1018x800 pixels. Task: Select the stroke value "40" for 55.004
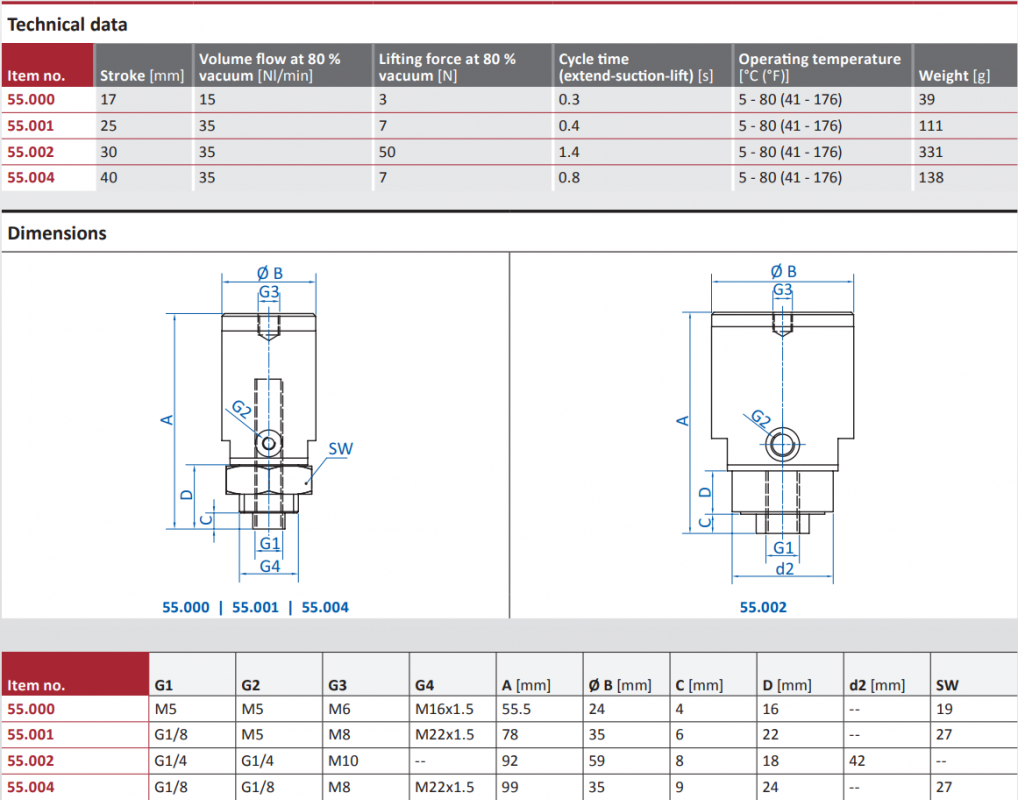(x=108, y=177)
